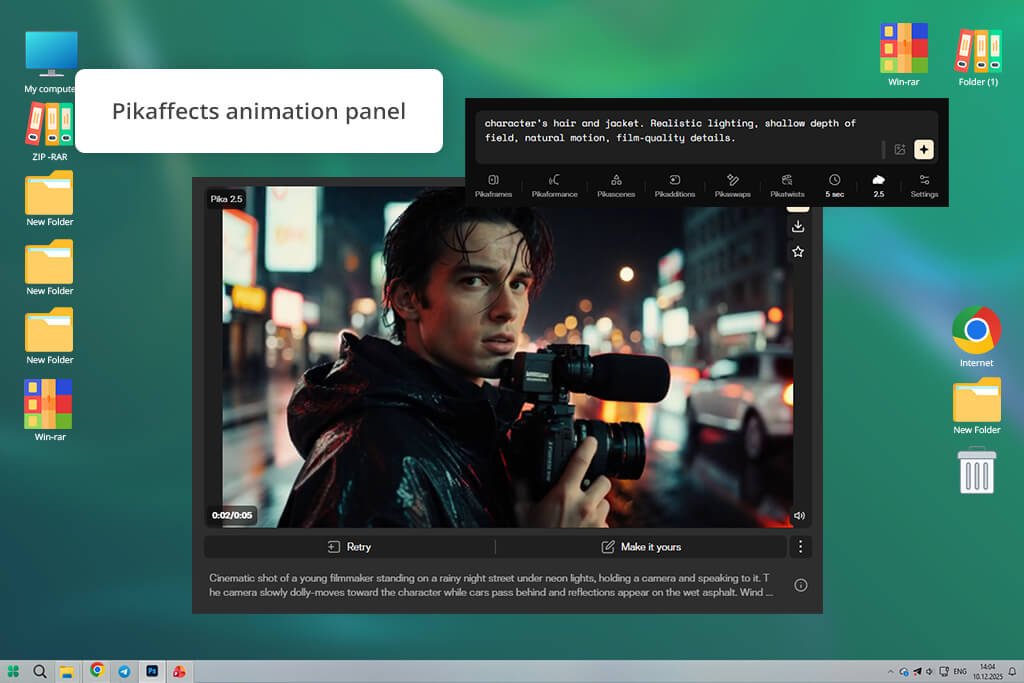The image size is (1024, 683).
Task: Open the Pikatwists effect
Action: [787, 185]
